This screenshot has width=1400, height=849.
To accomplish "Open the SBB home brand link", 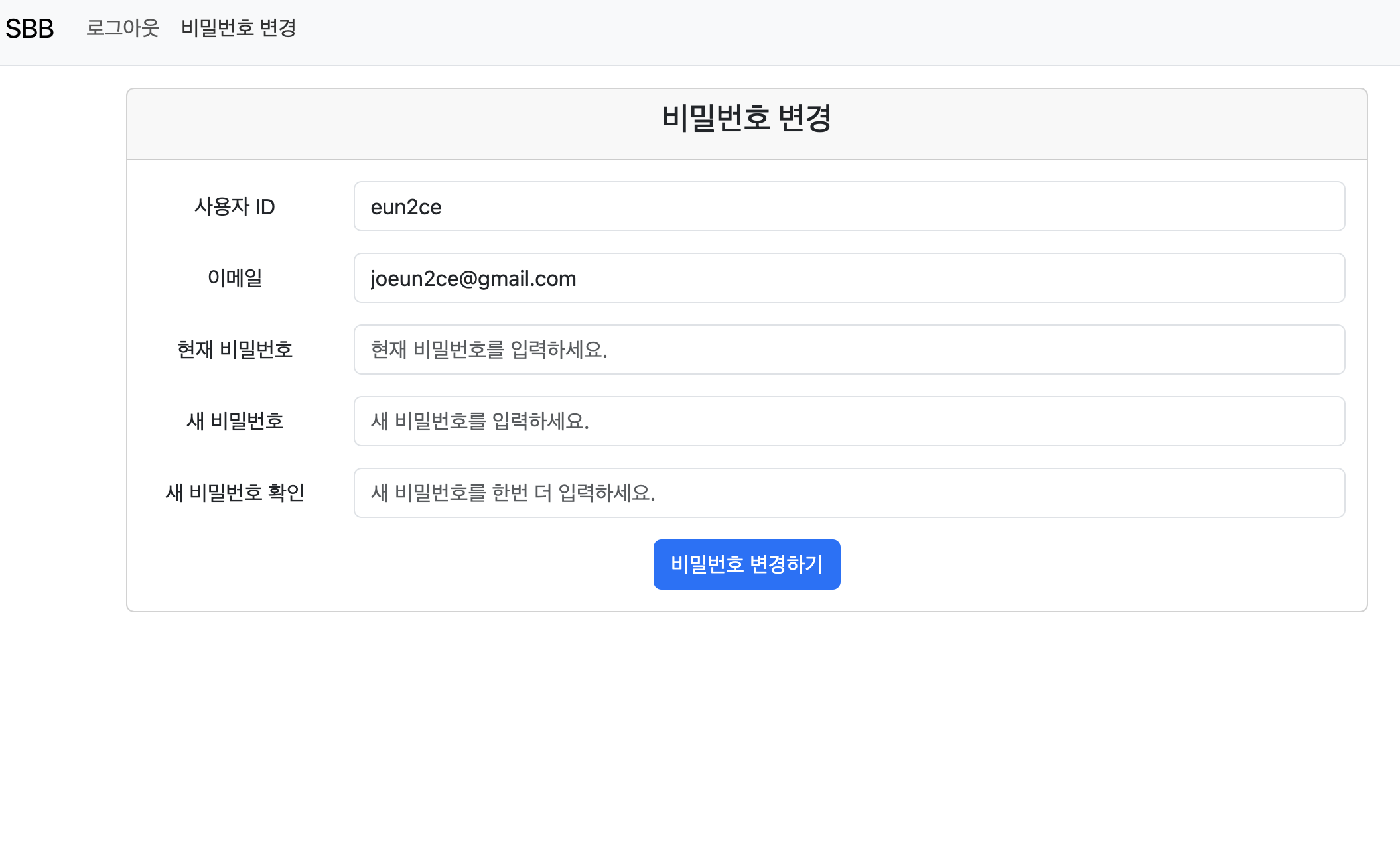I will 30,29.
